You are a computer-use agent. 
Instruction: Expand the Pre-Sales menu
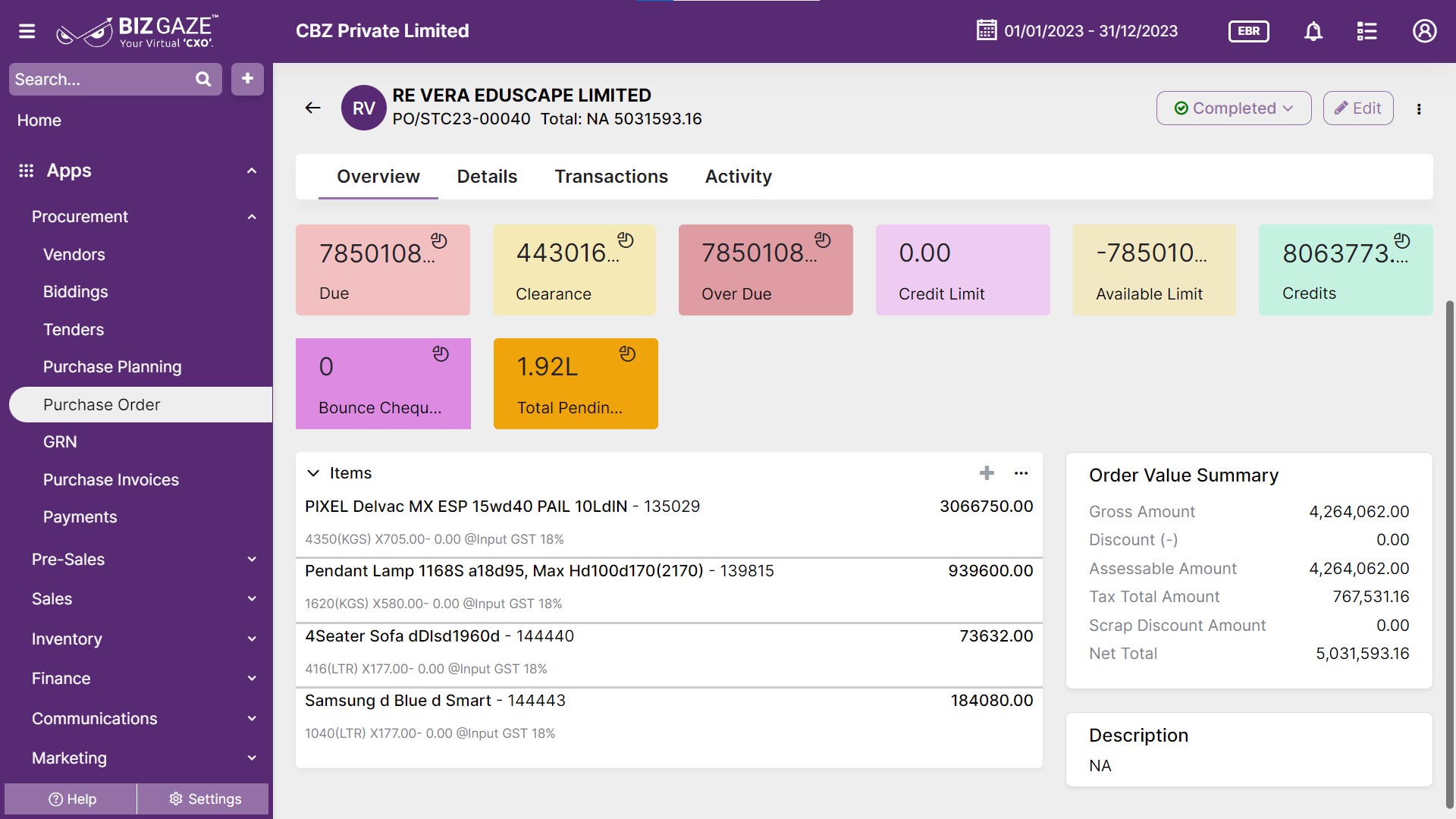click(x=144, y=560)
